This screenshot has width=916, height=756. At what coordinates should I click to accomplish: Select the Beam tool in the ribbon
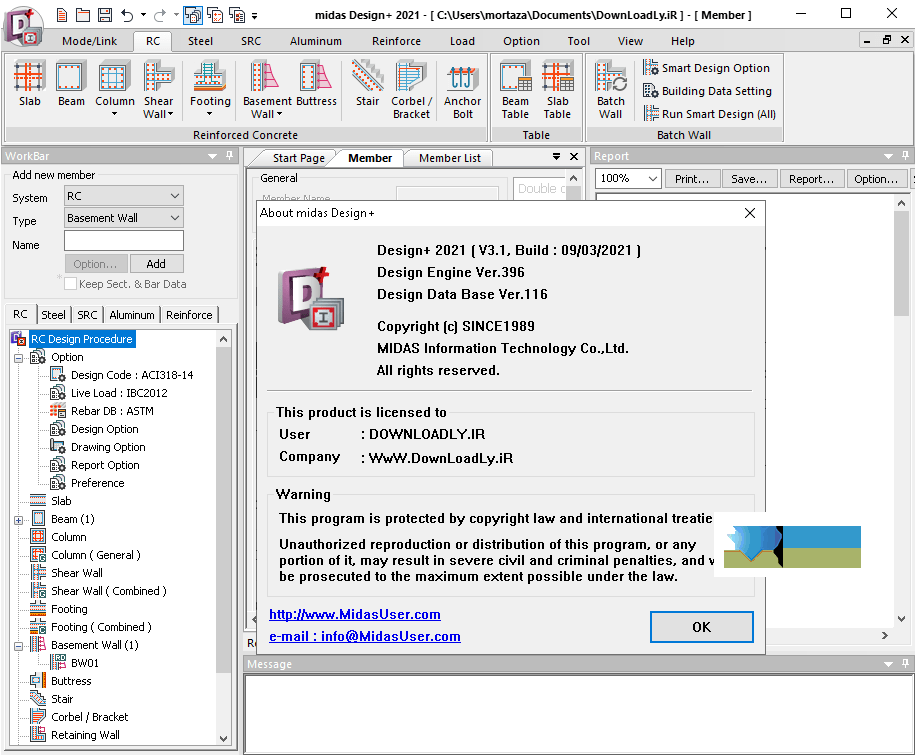[71, 85]
